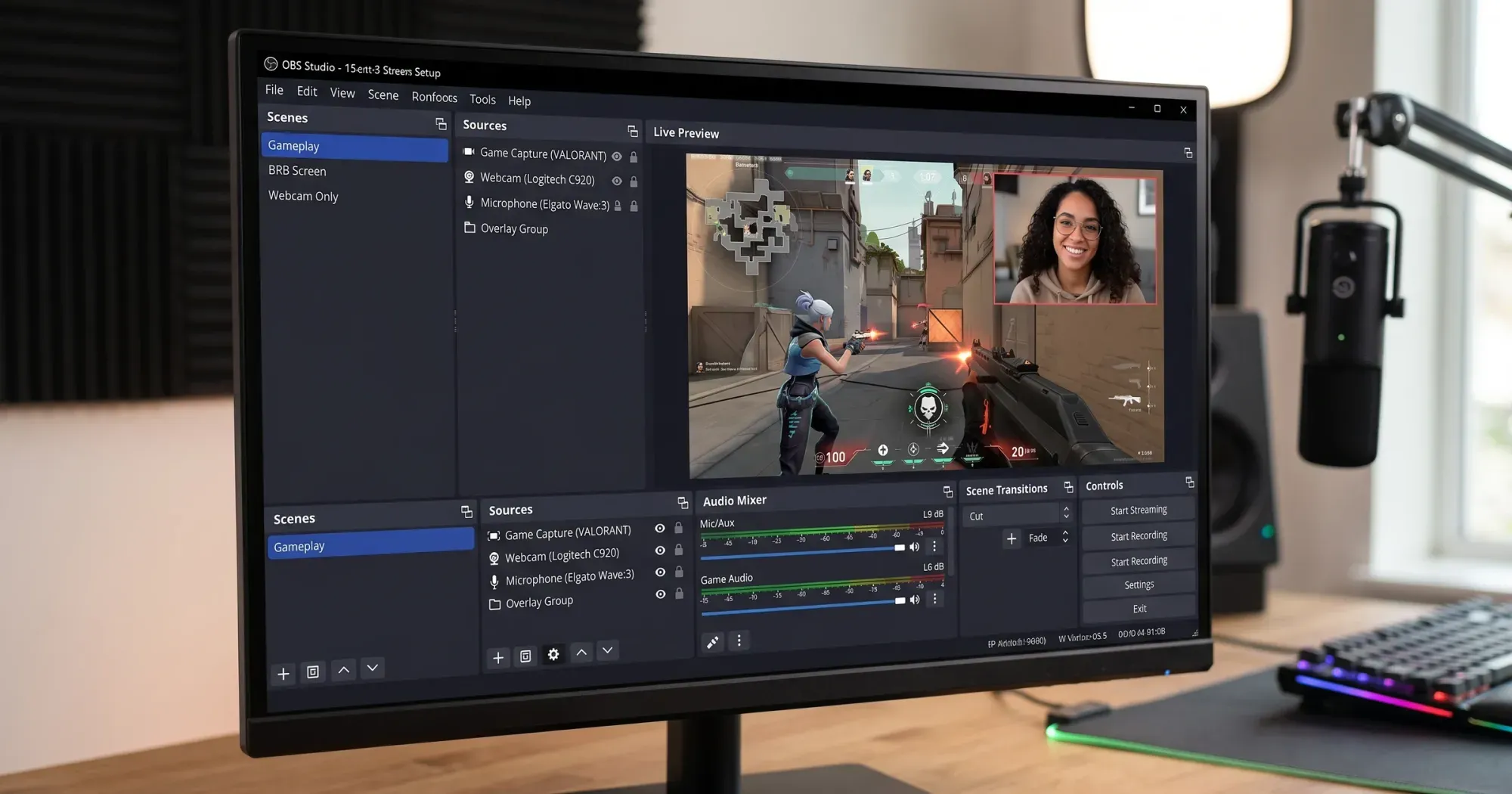Open Settings from Controls panel
The image size is (1512, 794).
pyautogui.click(x=1139, y=585)
